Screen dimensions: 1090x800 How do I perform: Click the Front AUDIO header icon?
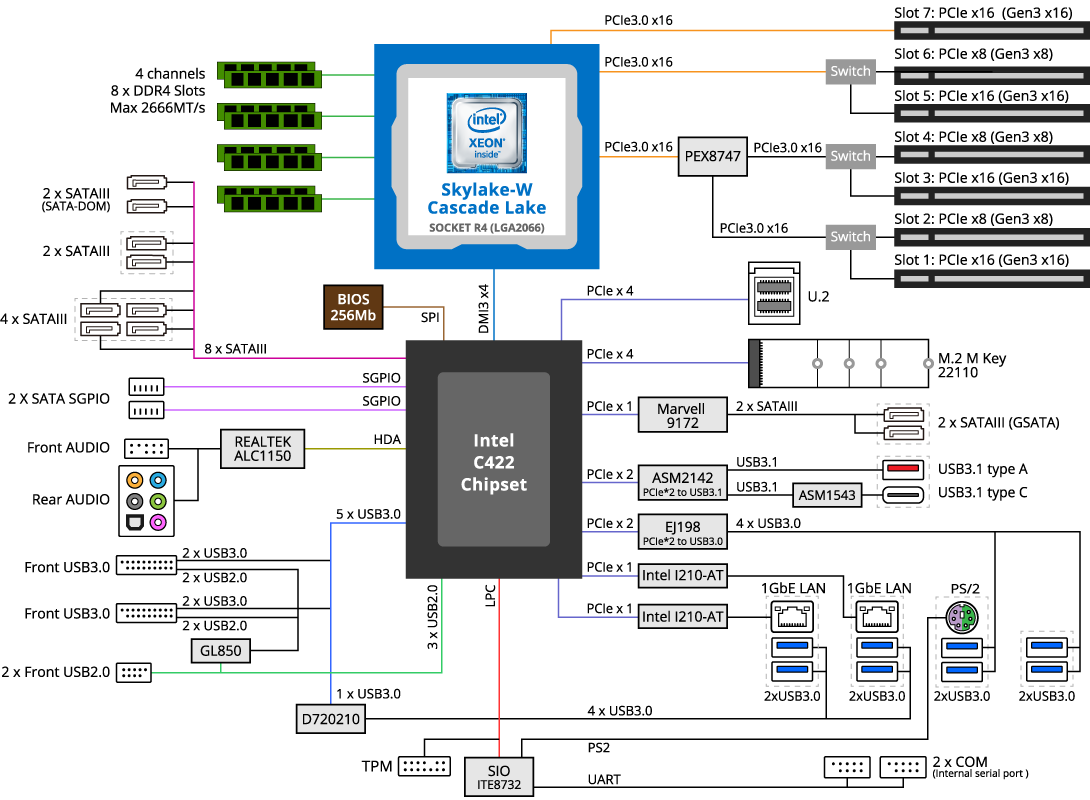click(146, 448)
